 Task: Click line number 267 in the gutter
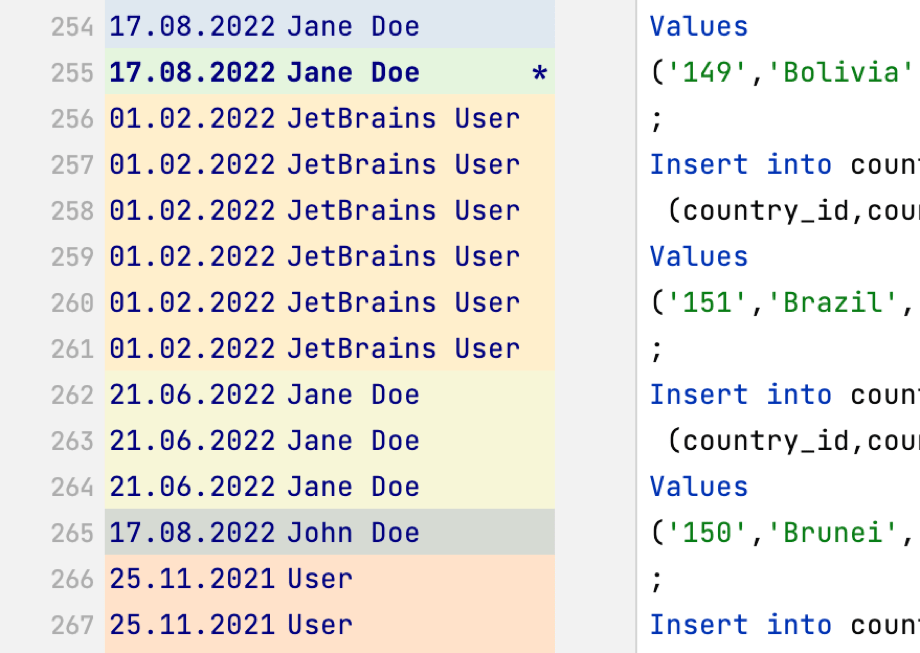[72, 625]
